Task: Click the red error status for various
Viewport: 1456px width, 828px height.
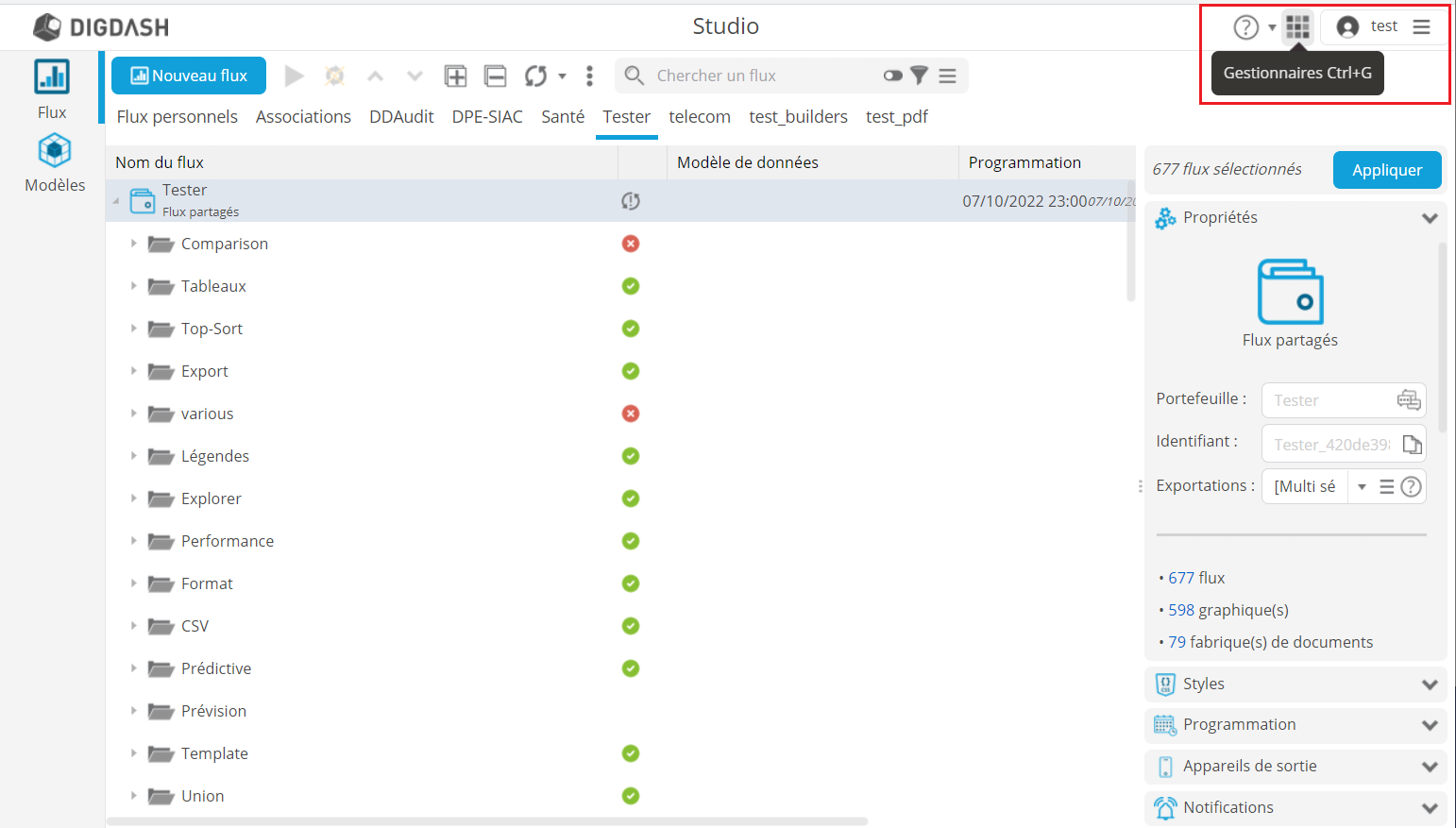Action: (x=631, y=414)
